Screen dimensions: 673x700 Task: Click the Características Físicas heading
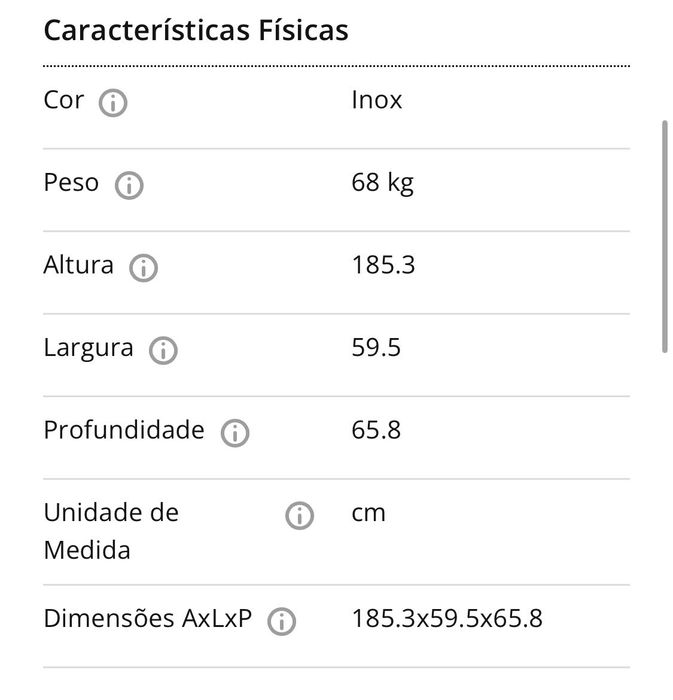point(196,30)
